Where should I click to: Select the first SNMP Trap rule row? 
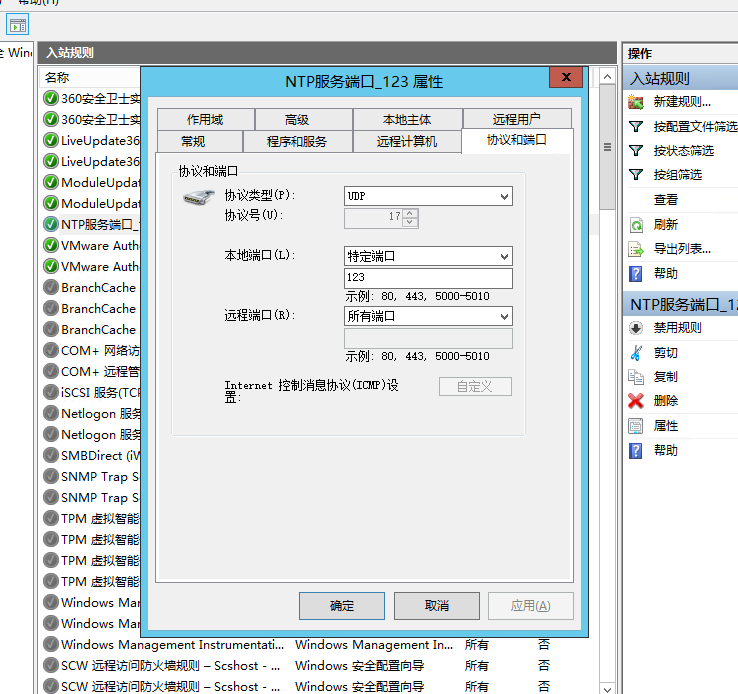pyautogui.click(x=93, y=476)
